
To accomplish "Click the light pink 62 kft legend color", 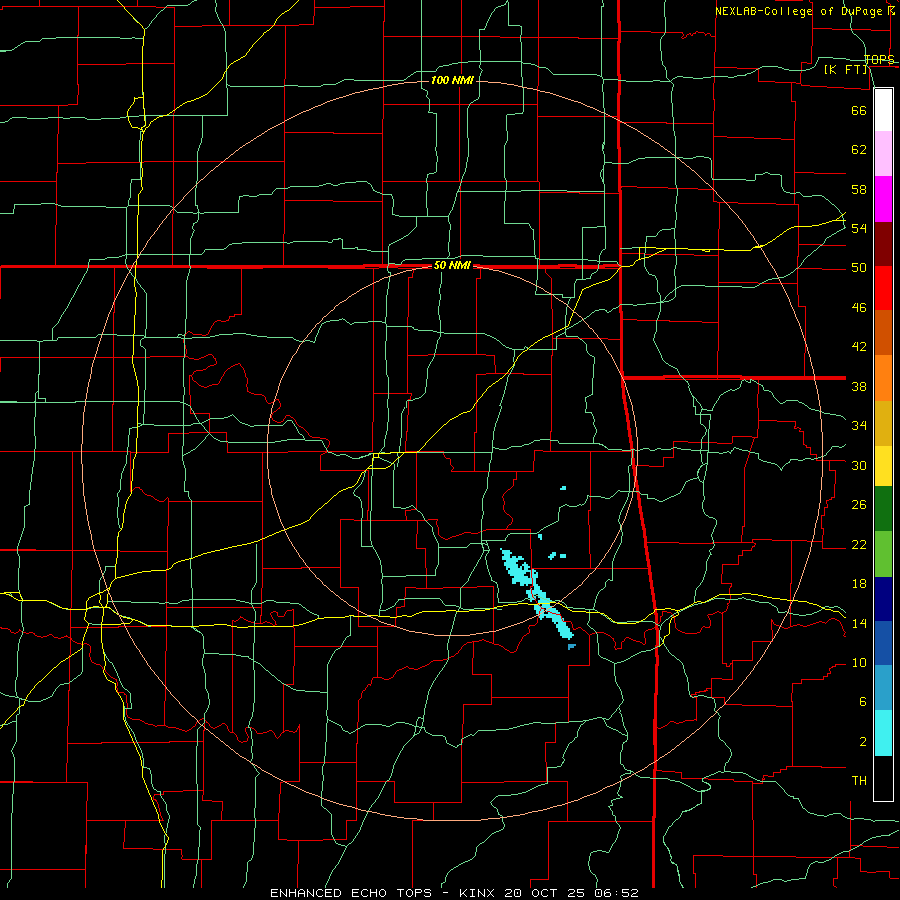I will click(x=883, y=153).
